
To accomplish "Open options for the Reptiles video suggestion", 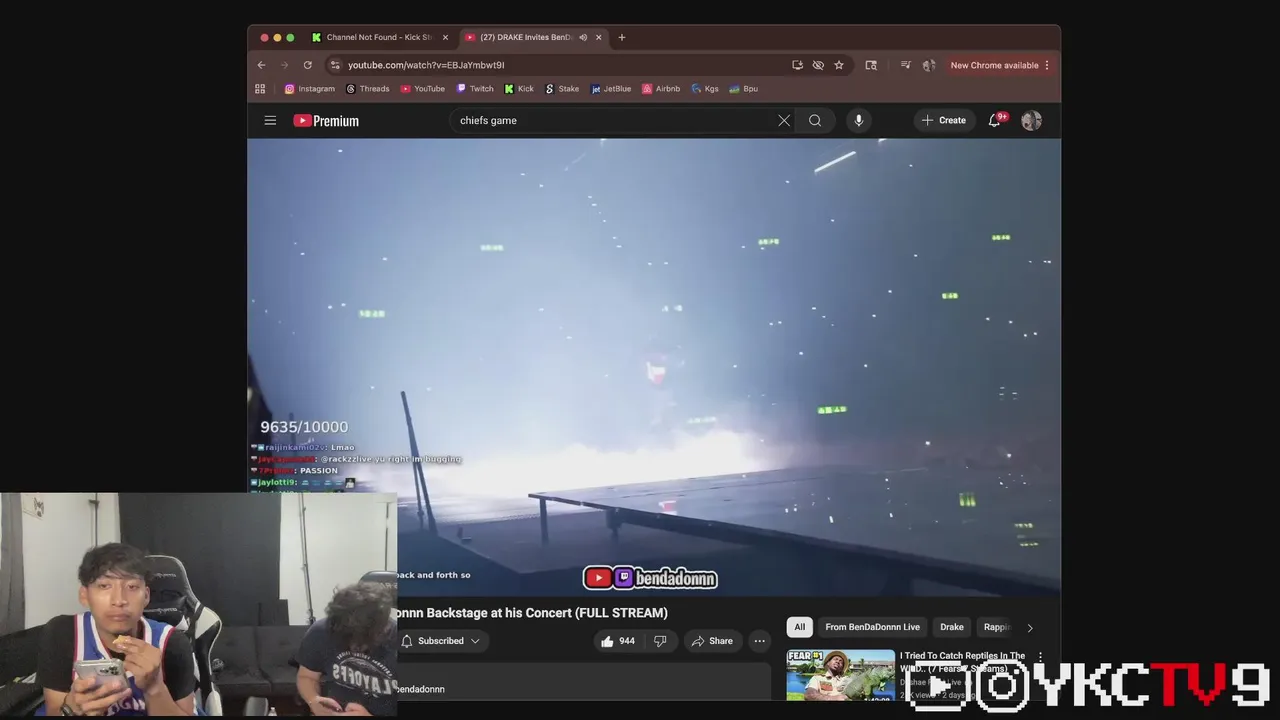I will [x=1040, y=658].
